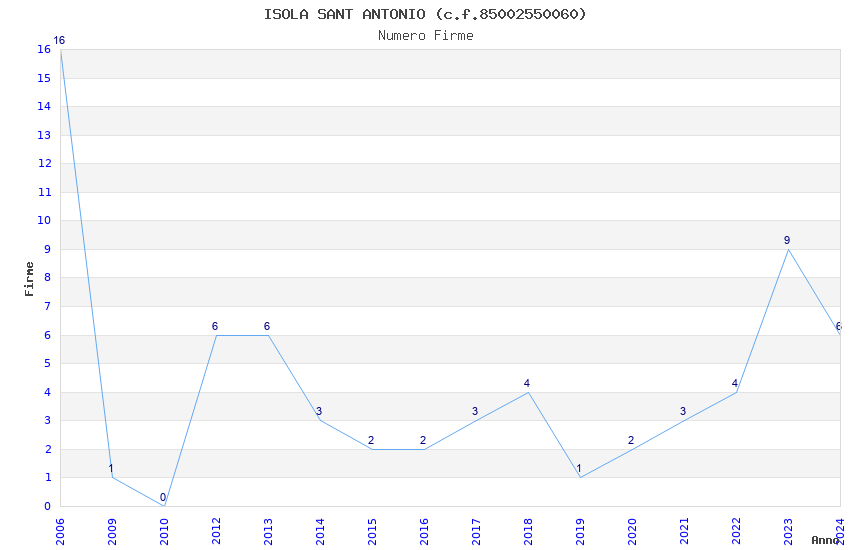Click the y-axis tick label 5
Screen dimensions: 850x550
pyautogui.click(x=48, y=363)
